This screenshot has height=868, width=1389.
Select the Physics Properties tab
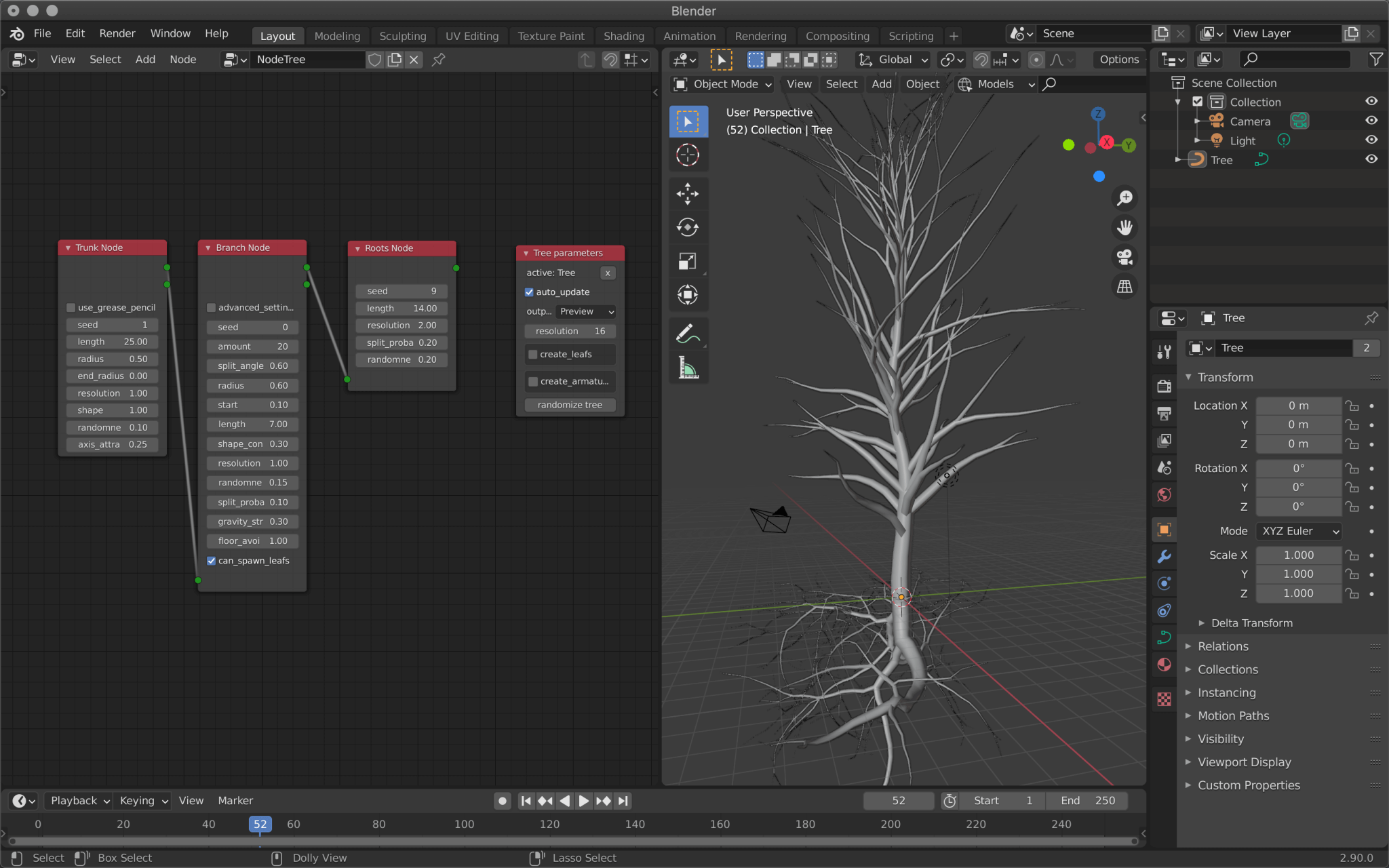pyautogui.click(x=1165, y=611)
